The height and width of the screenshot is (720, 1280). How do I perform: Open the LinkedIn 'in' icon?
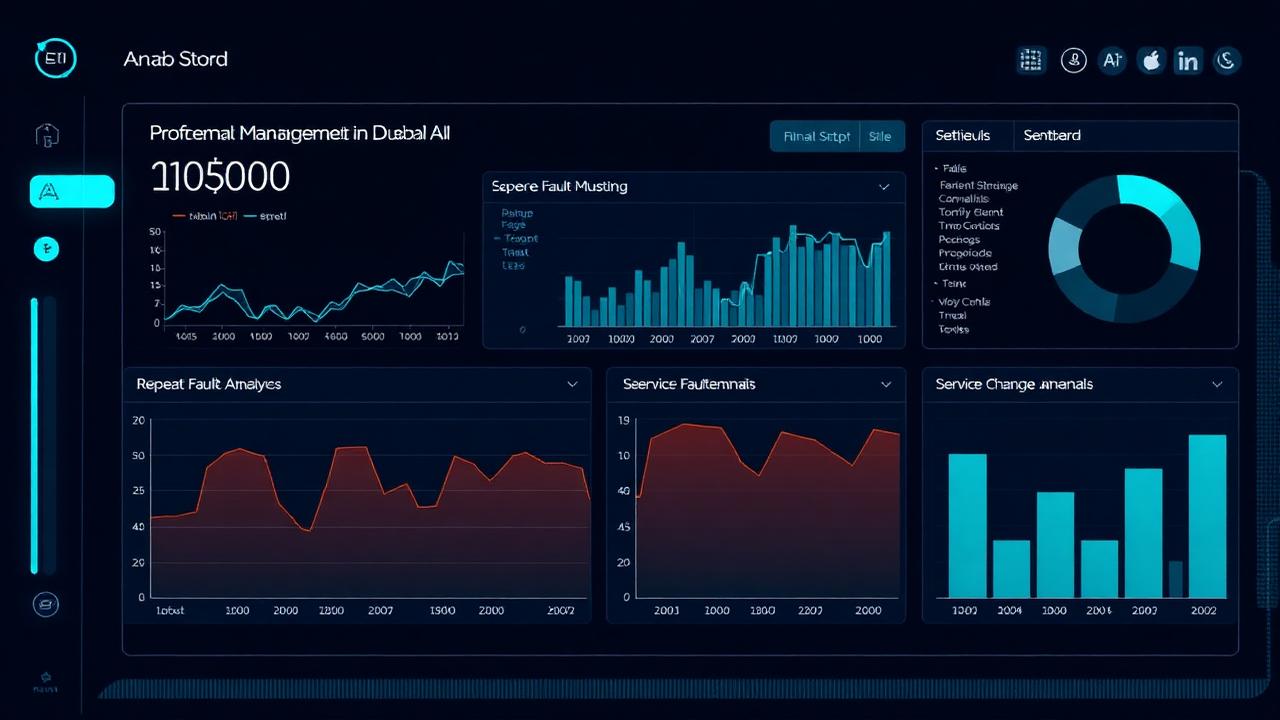(1188, 61)
